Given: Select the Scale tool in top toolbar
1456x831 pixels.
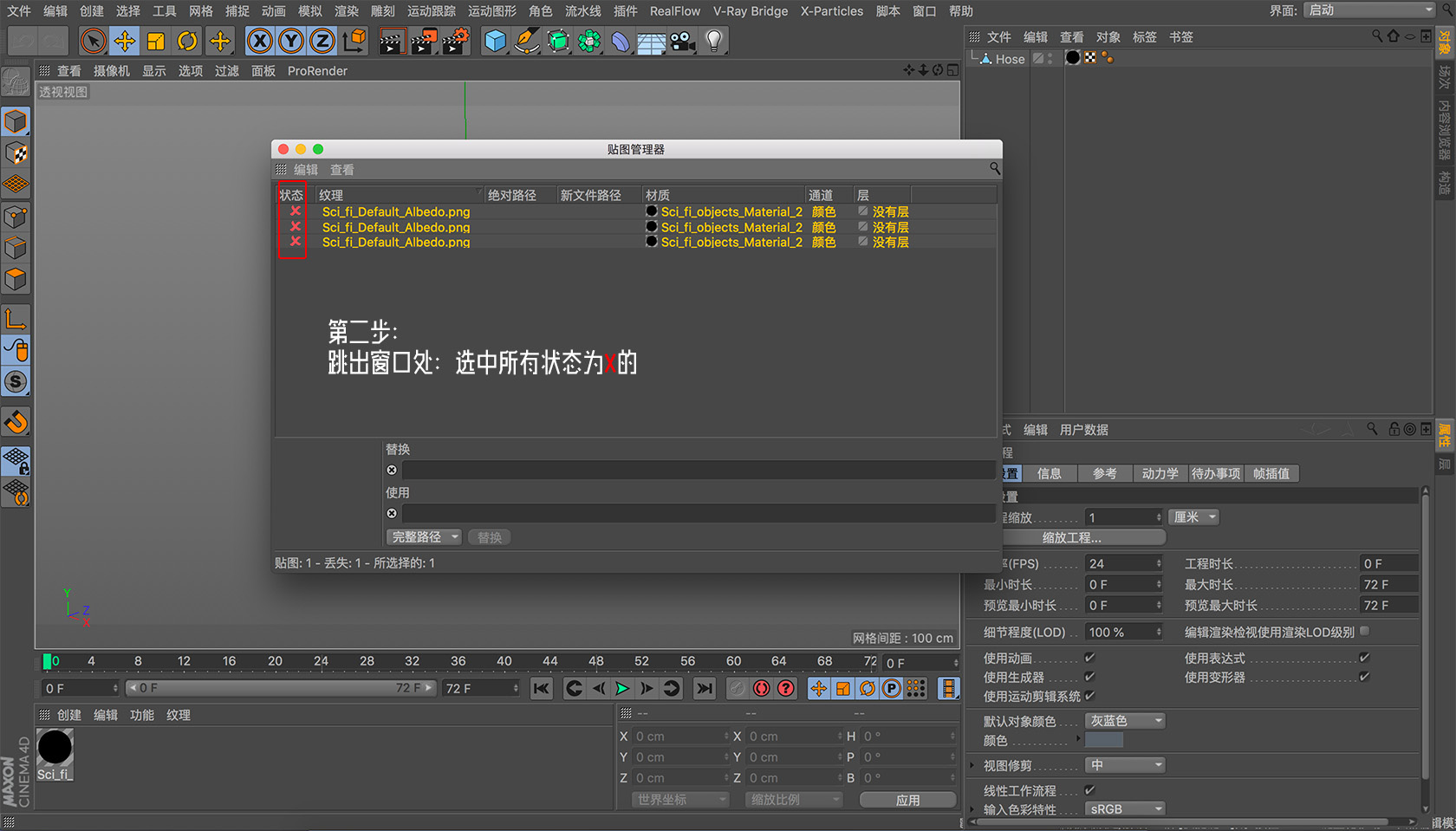Looking at the screenshot, I should pyautogui.click(x=156, y=41).
